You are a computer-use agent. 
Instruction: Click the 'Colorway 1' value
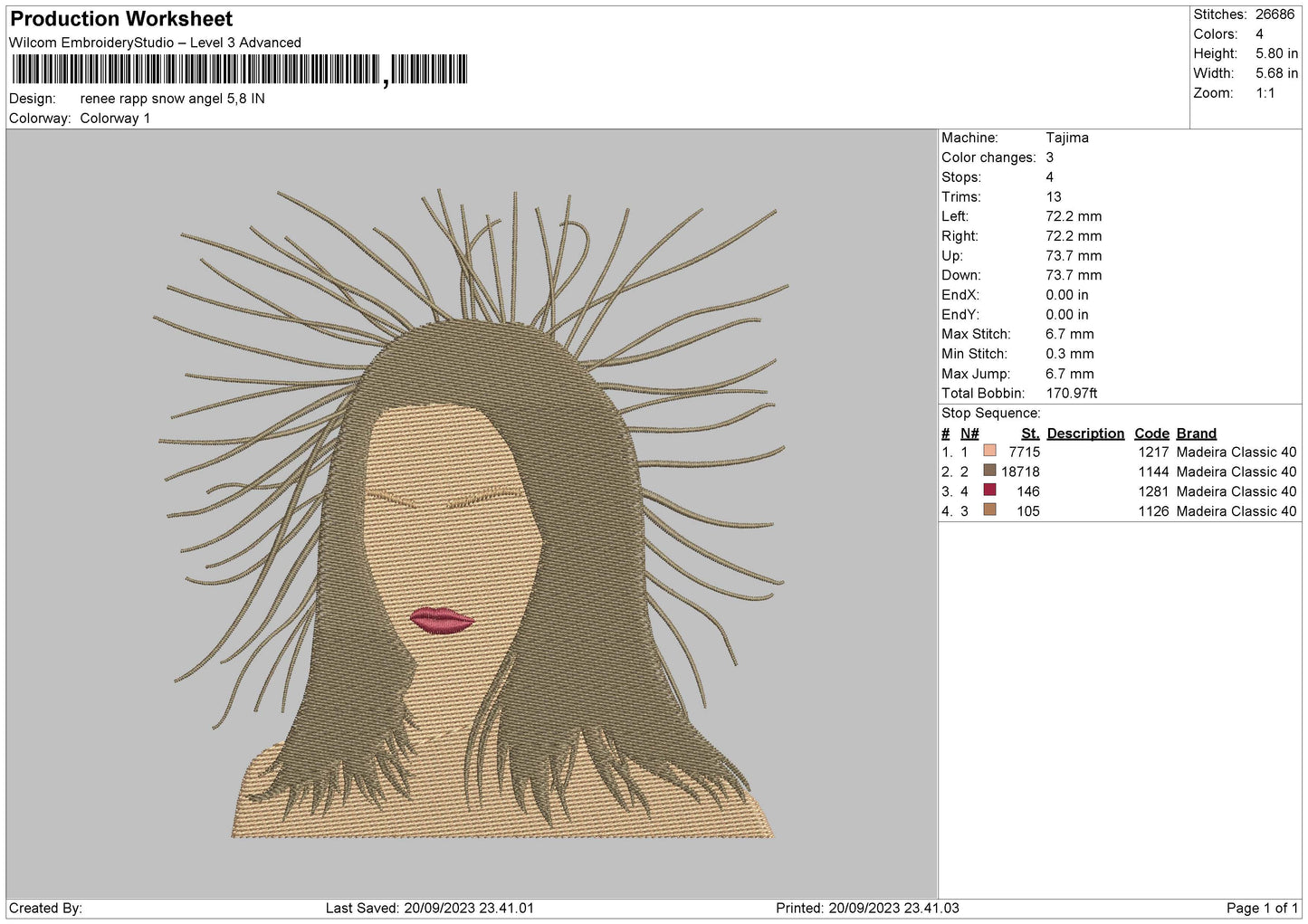pyautogui.click(x=115, y=119)
